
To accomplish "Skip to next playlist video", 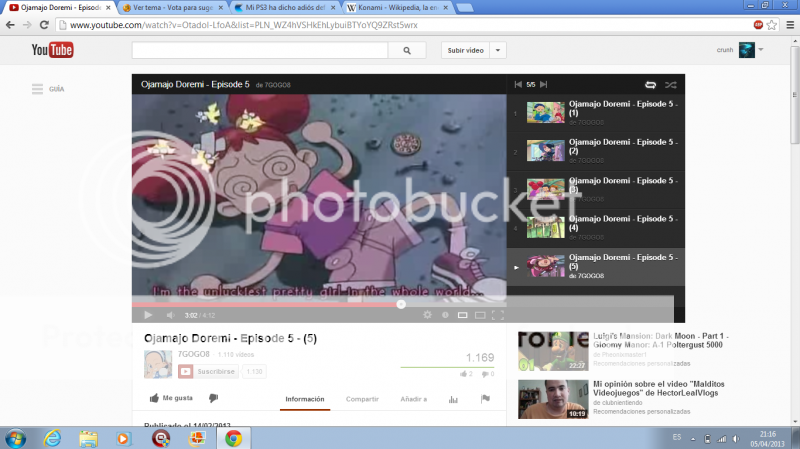I will [544, 84].
